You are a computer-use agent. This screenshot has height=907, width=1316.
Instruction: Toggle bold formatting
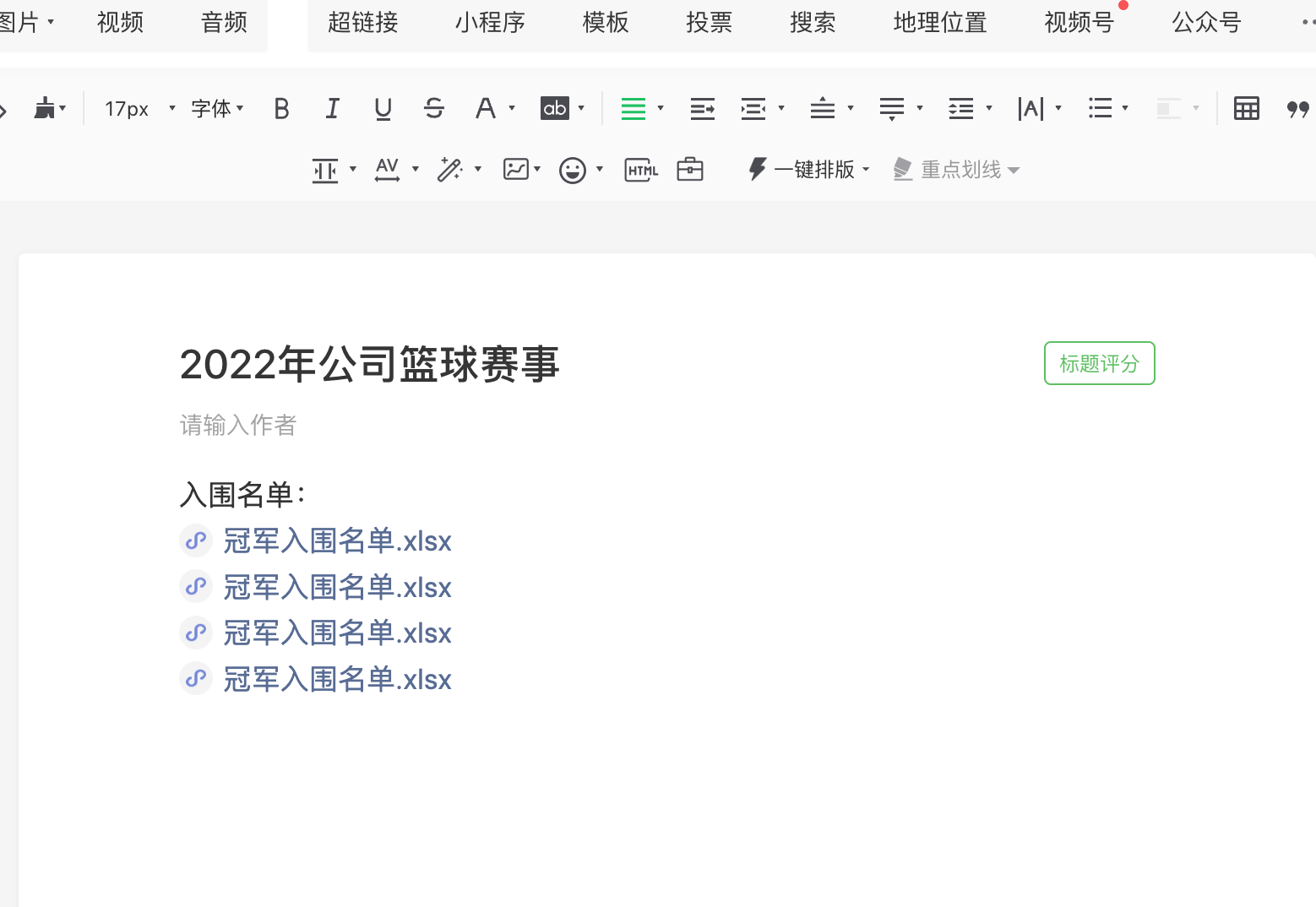(281, 108)
